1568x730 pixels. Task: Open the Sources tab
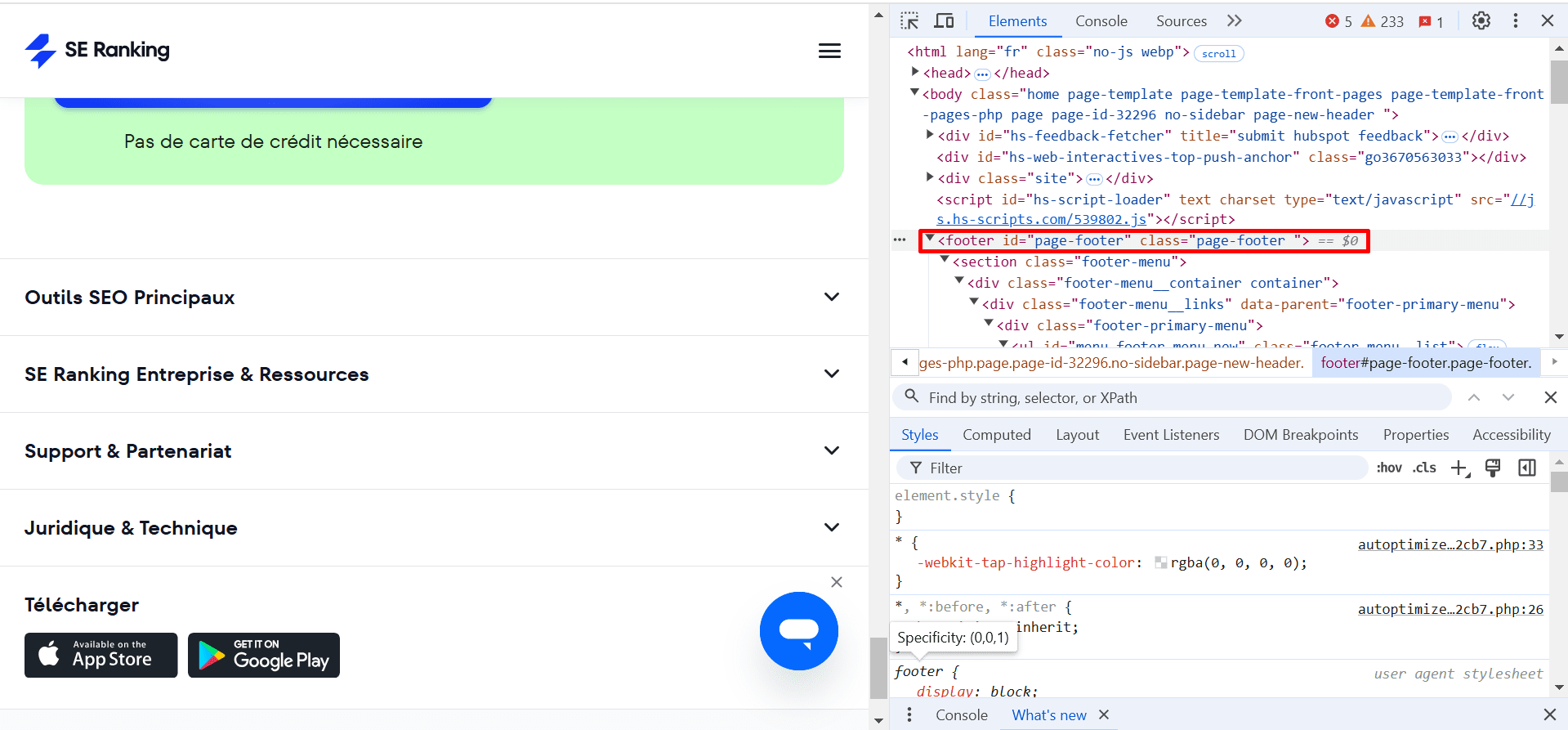1181,21
